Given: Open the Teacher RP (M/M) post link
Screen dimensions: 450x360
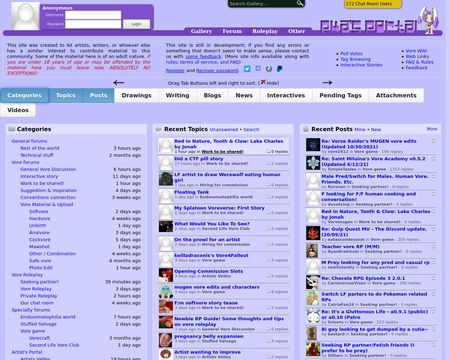Looking at the screenshot, I should click(350, 247).
